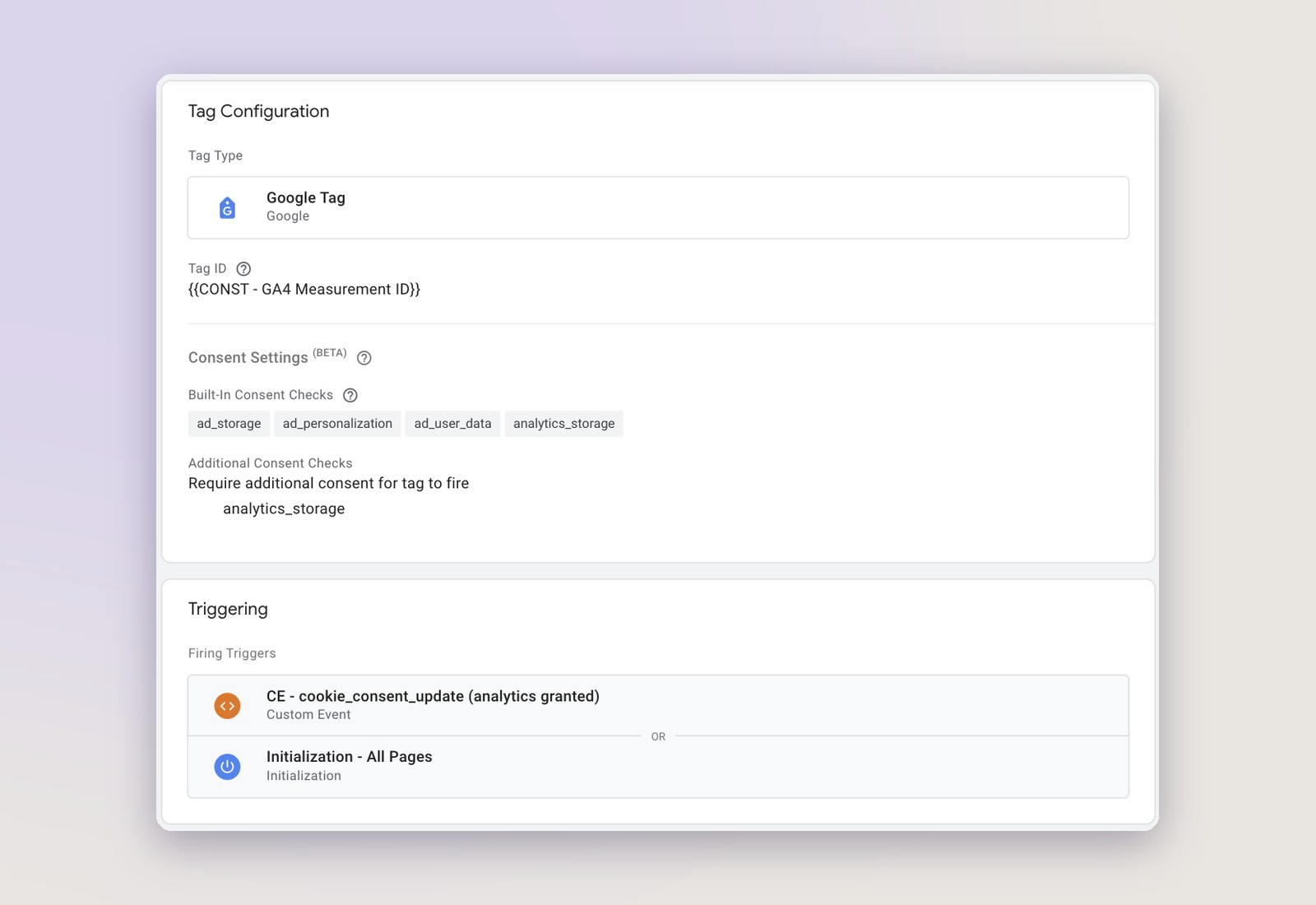Click the Tag Configuration heading
Viewport: 1316px width, 905px height.
tap(258, 111)
